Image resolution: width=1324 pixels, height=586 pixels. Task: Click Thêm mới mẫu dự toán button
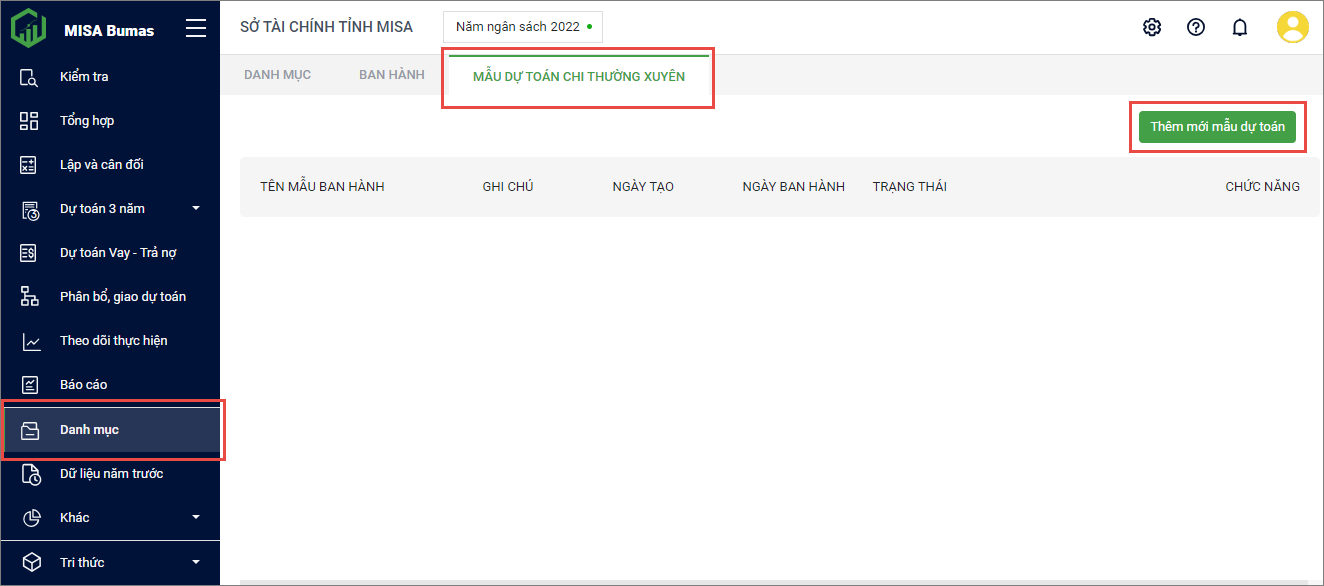(1217, 127)
